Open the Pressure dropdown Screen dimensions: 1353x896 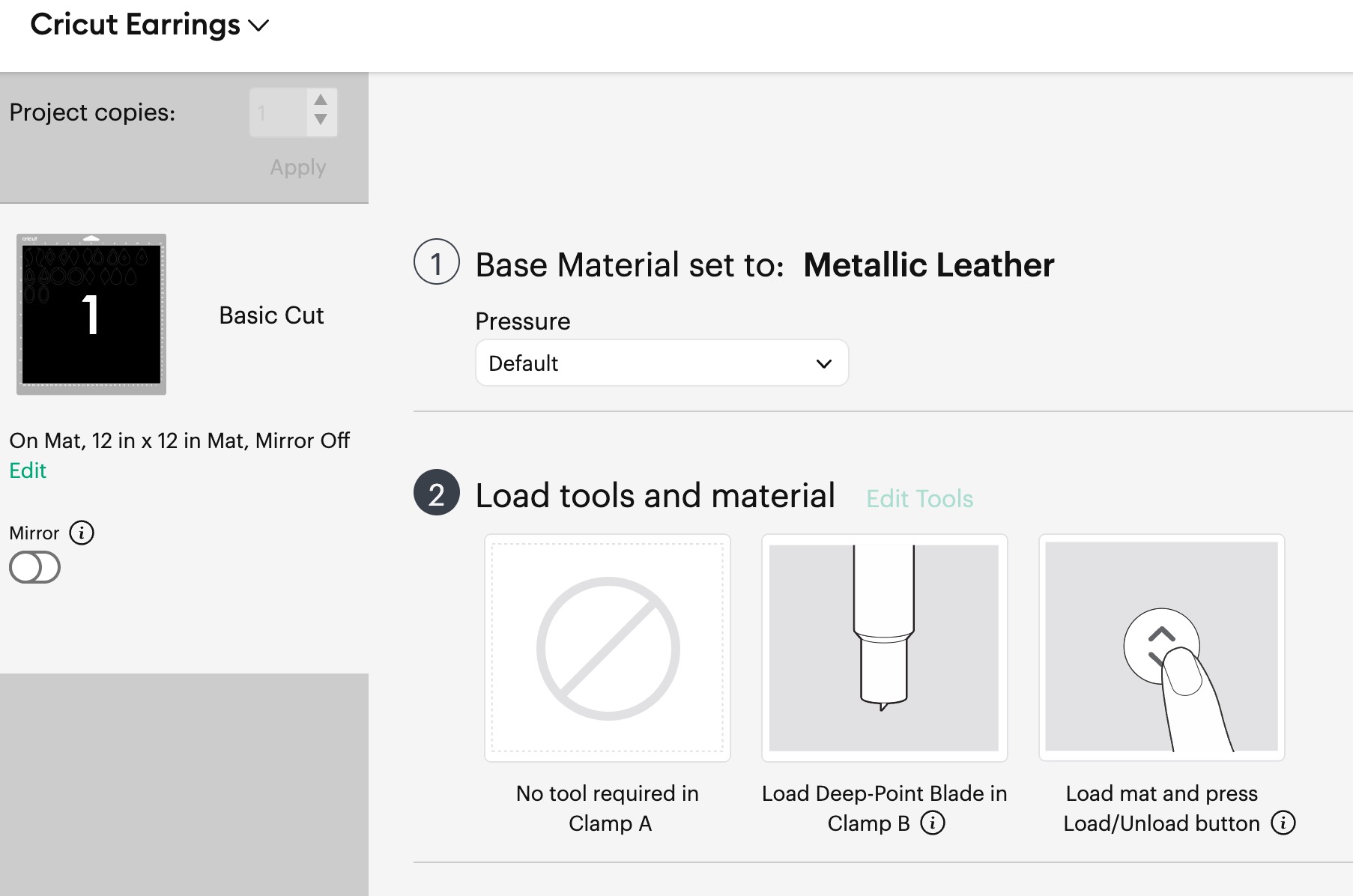662,363
